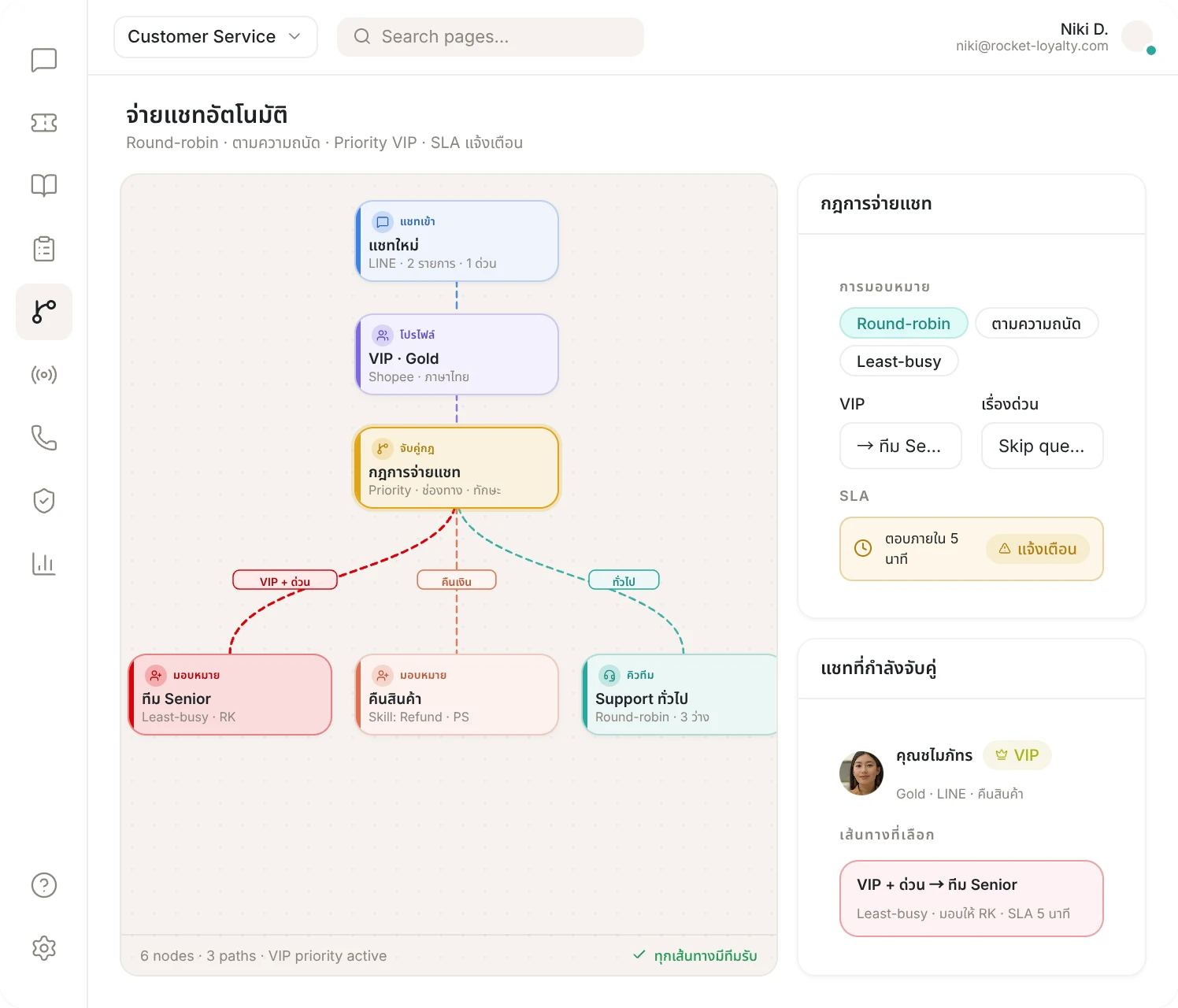The height and width of the screenshot is (1008, 1178).
Task: Click the user-plus icon on ทีม Senior node
Action: point(156,676)
